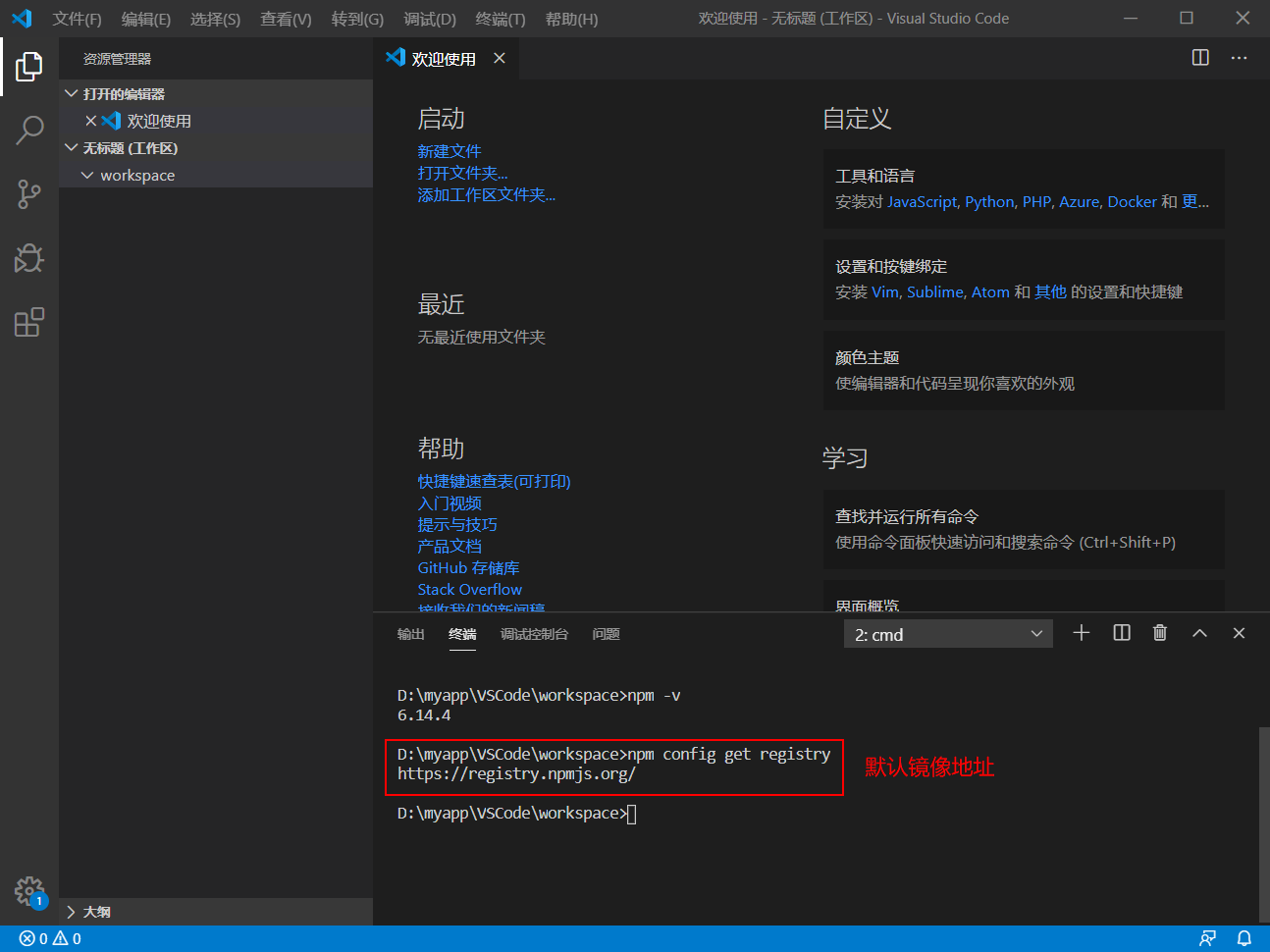1270x952 pixels.
Task: Open notifications bell in status bar
Action: (x=1244, y=938)
